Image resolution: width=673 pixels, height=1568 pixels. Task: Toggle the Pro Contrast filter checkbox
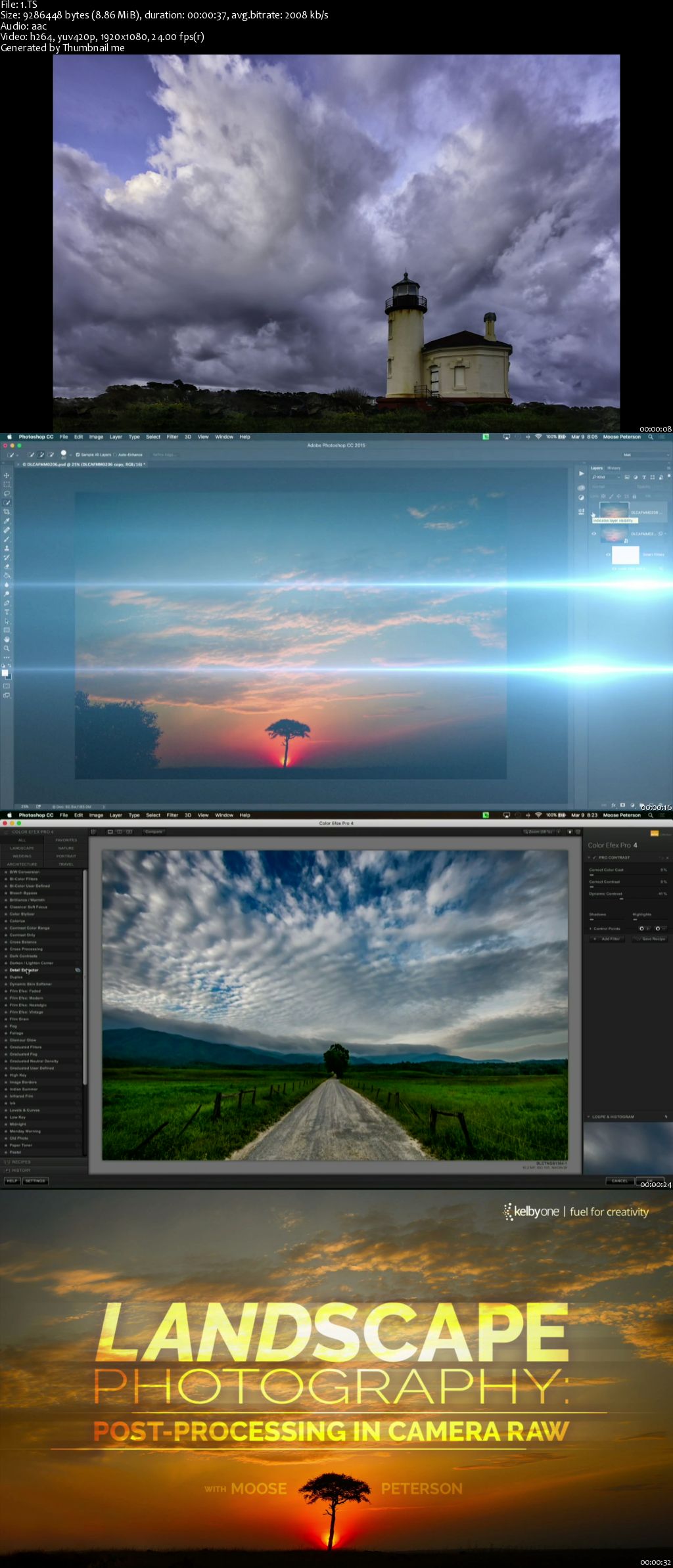pyautogui.click(x=595, y=857)
